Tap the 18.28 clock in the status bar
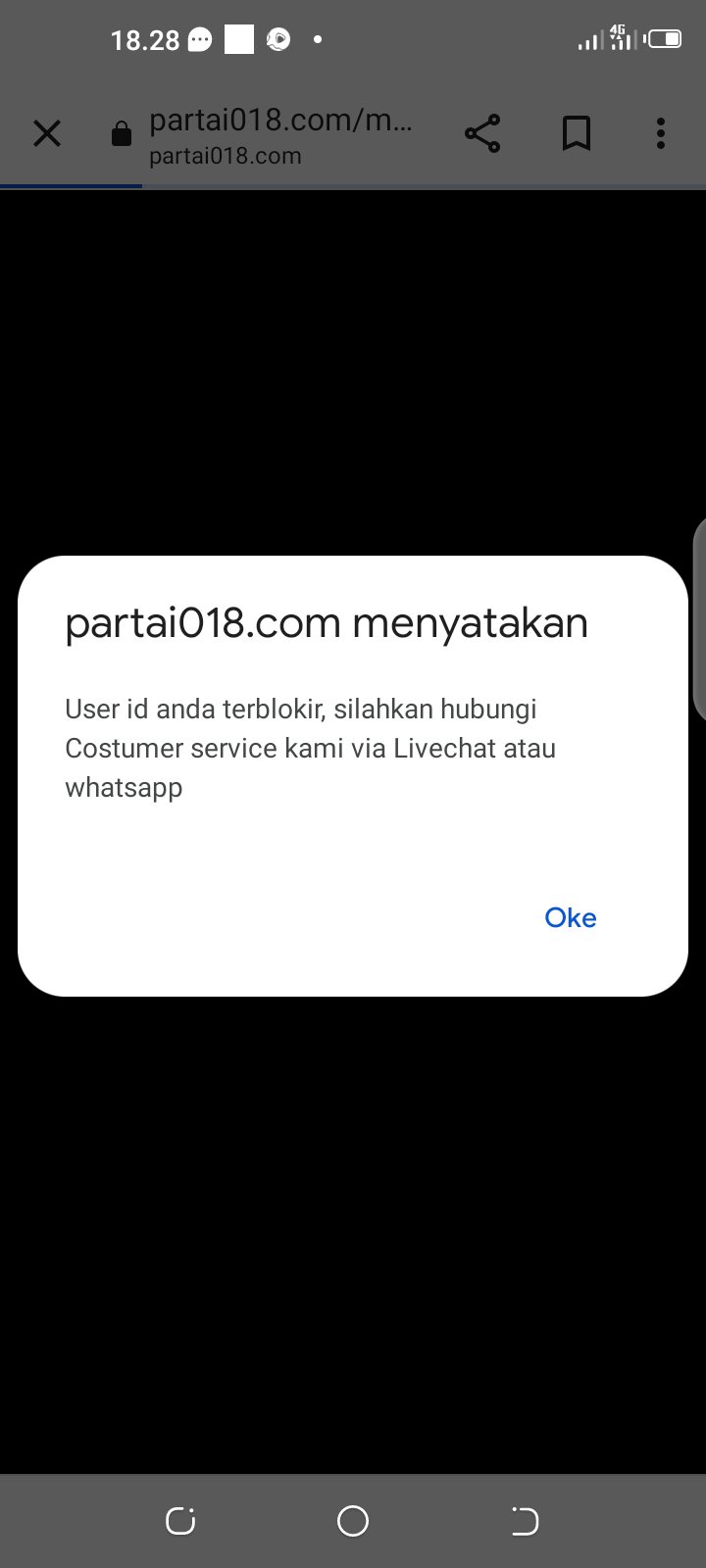This screenshot has width=706, height=1568. [145, 40]
